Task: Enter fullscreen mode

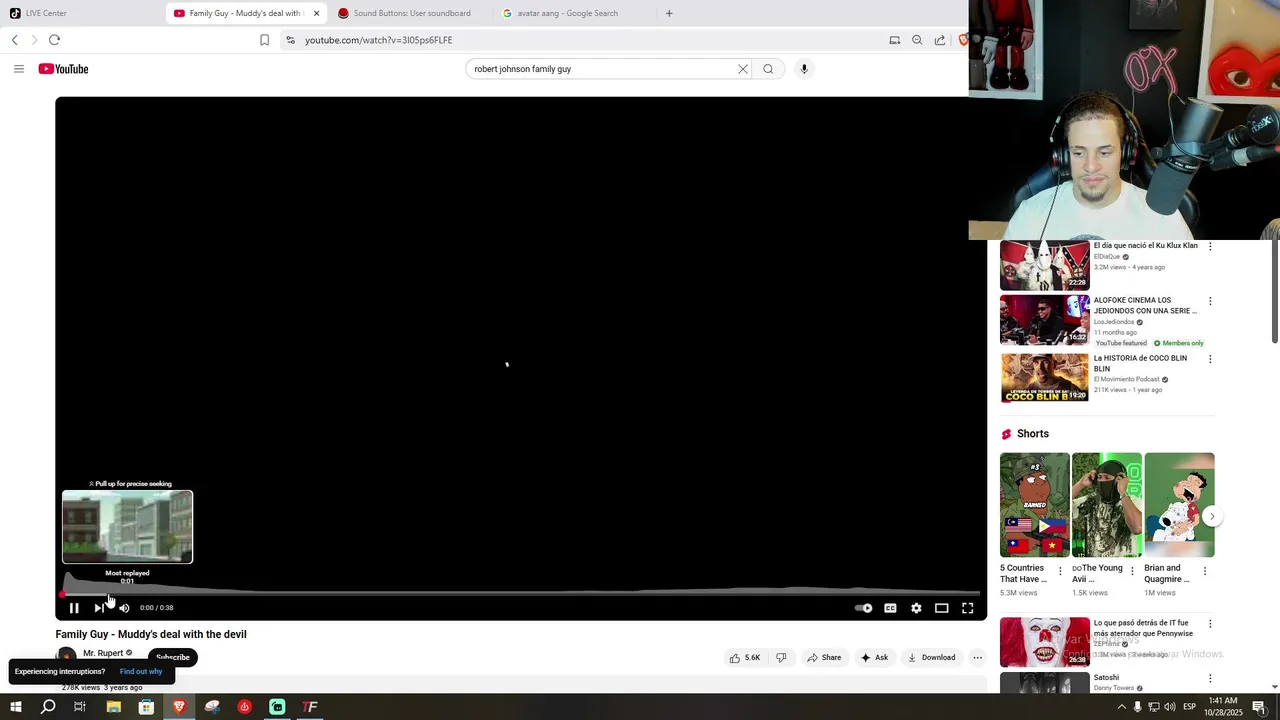Action: (968, 608)
